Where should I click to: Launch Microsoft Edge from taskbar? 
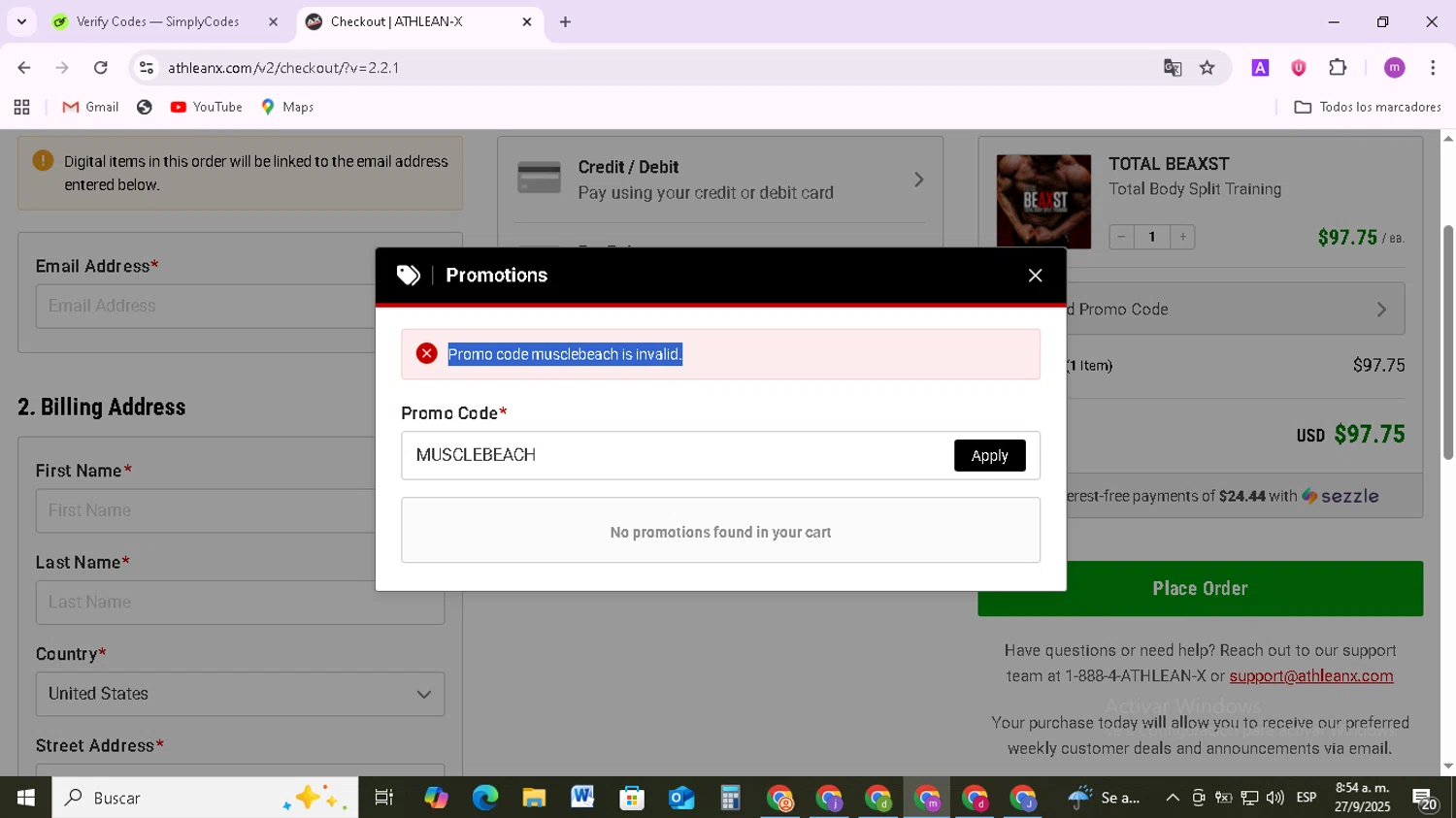pos(484,798)
